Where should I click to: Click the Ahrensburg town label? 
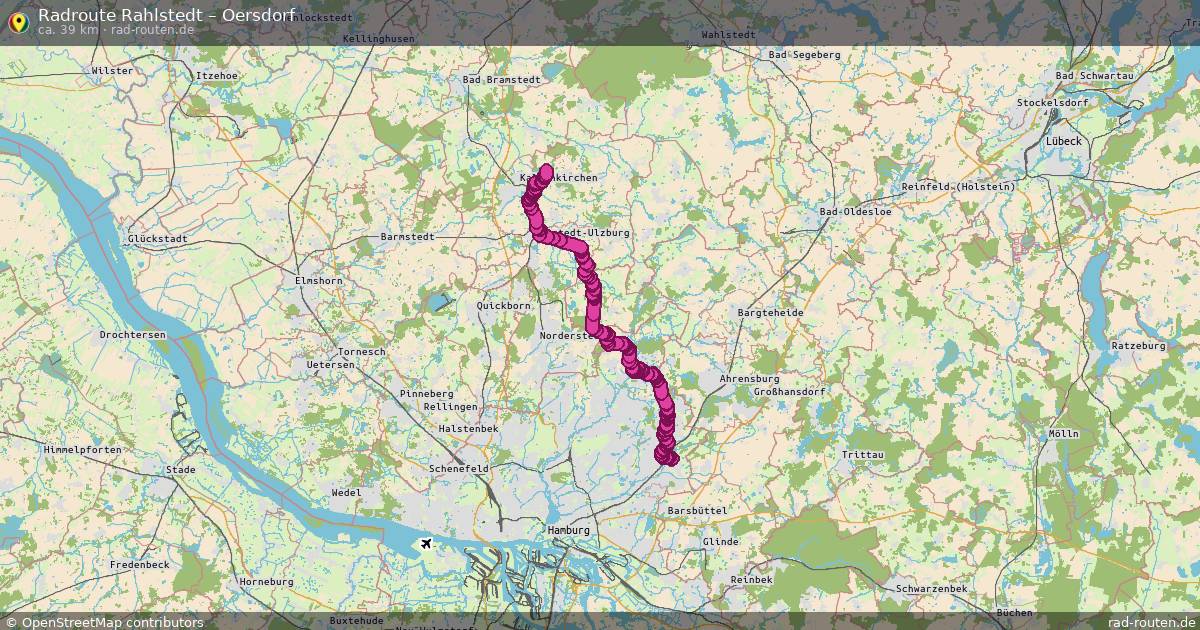(750, 379)
